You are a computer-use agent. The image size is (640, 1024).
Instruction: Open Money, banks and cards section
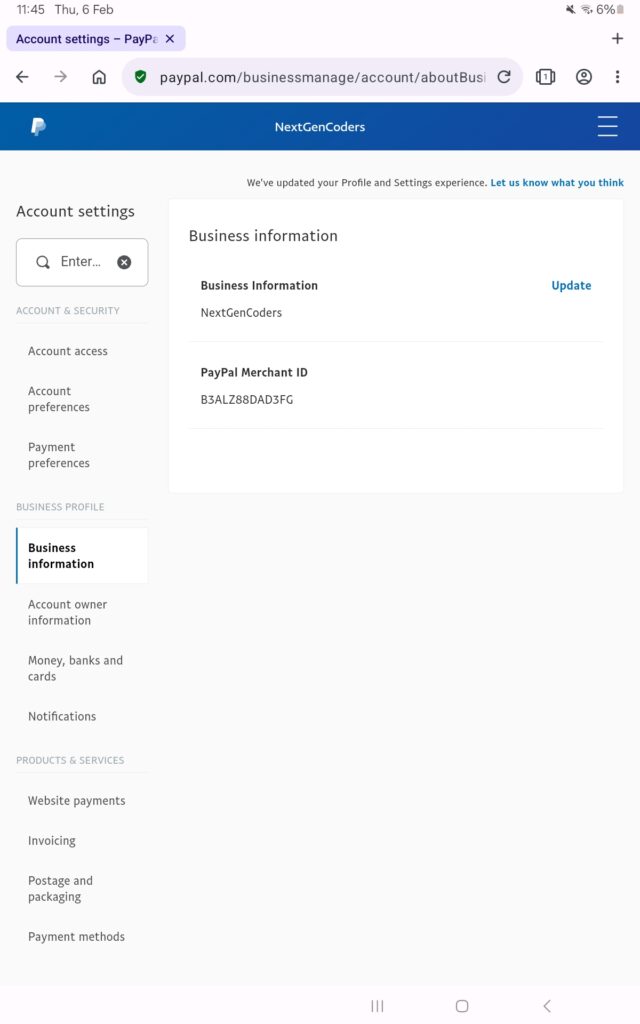pos(75,668)
